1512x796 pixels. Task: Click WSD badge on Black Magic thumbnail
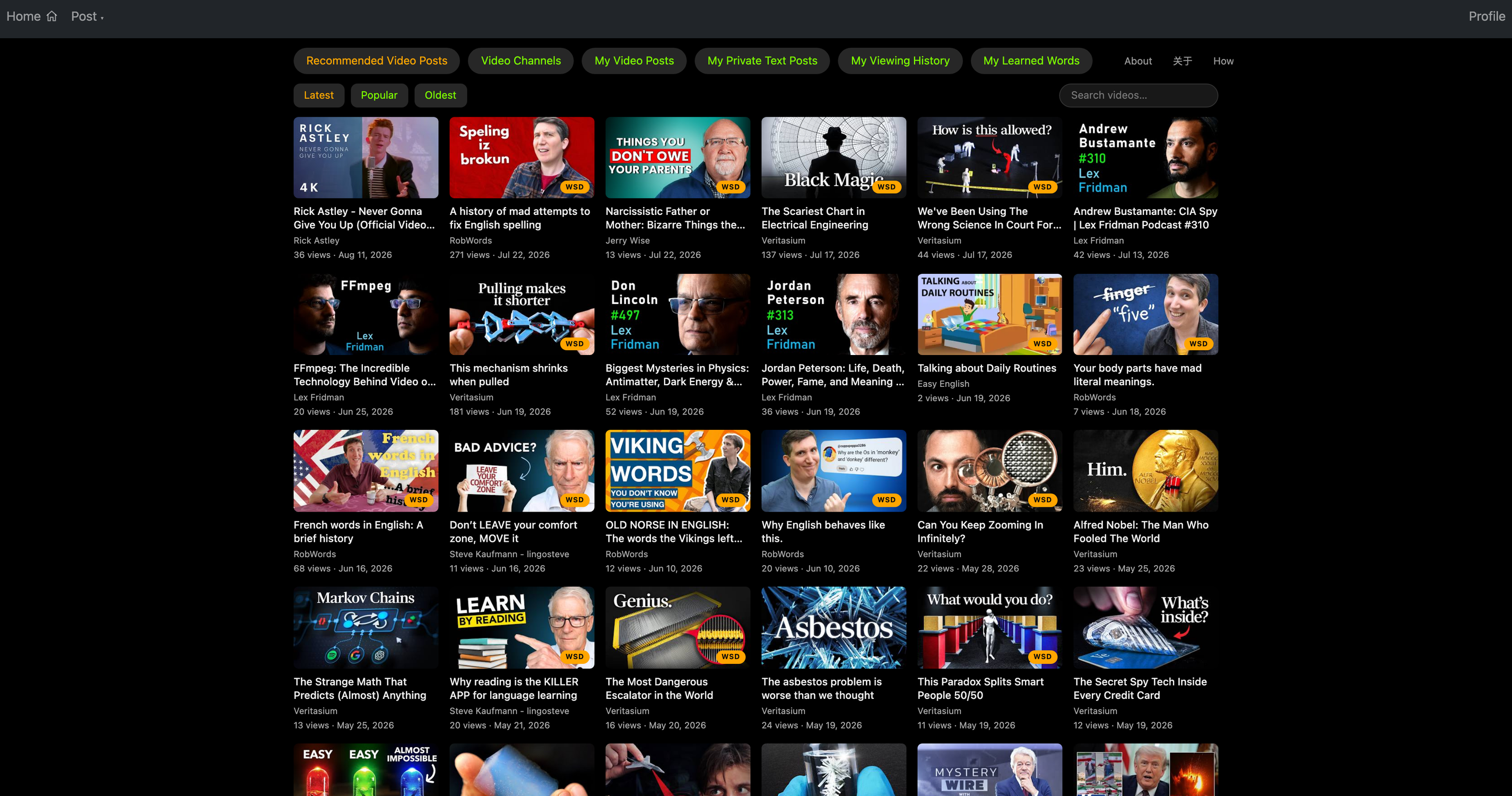[887, 187]
